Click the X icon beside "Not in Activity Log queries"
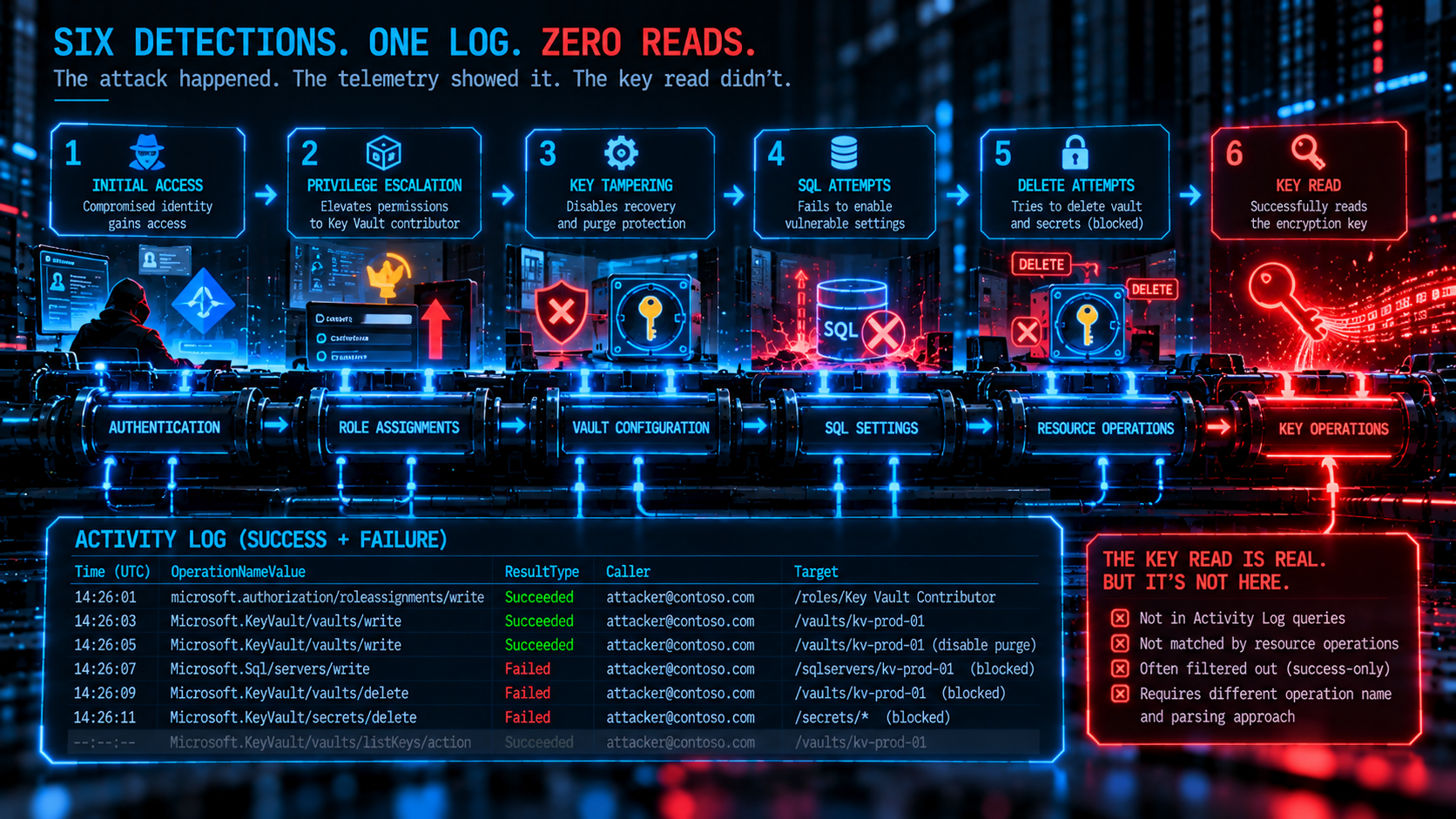Screen dimensions: 1456x819 (1120, 618)
